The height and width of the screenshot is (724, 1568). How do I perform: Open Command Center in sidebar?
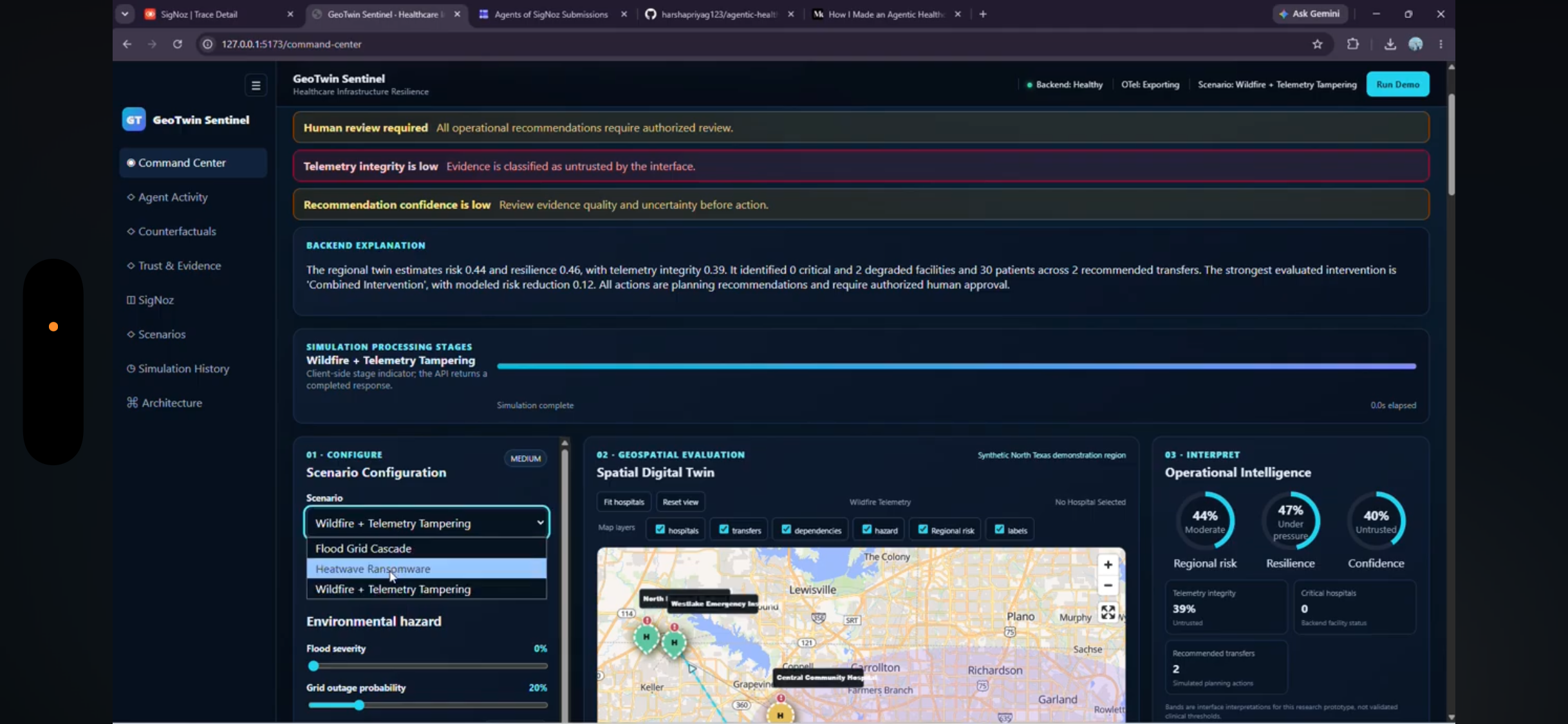(193, 163)
